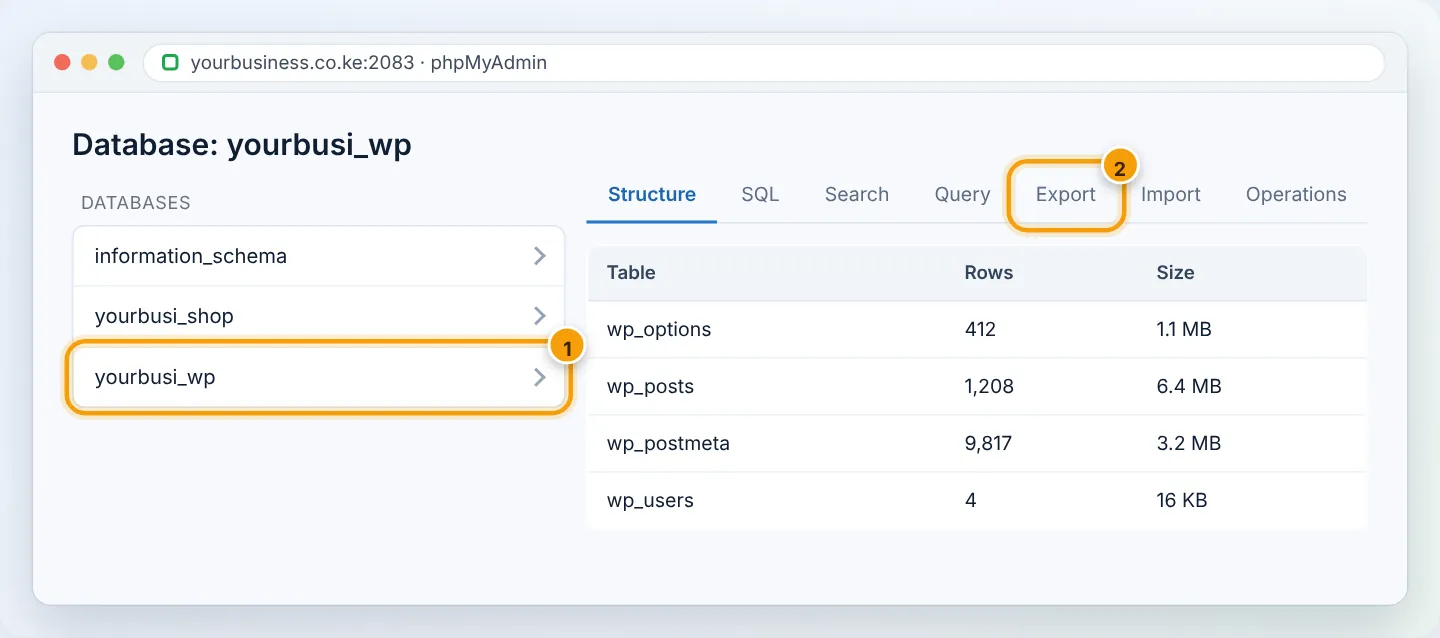Click the Table column header

point(631,272)
